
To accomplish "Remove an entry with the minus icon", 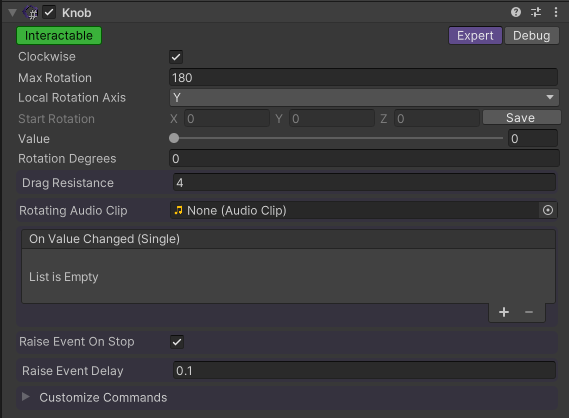I will click(529, 312).
